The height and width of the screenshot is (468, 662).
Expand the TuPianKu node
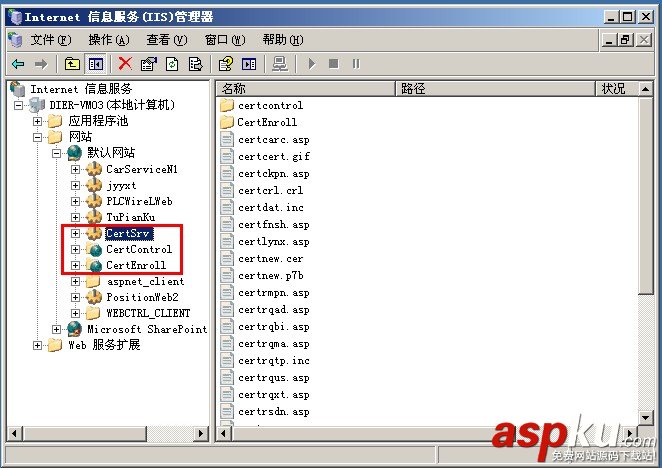coord(75,218)
